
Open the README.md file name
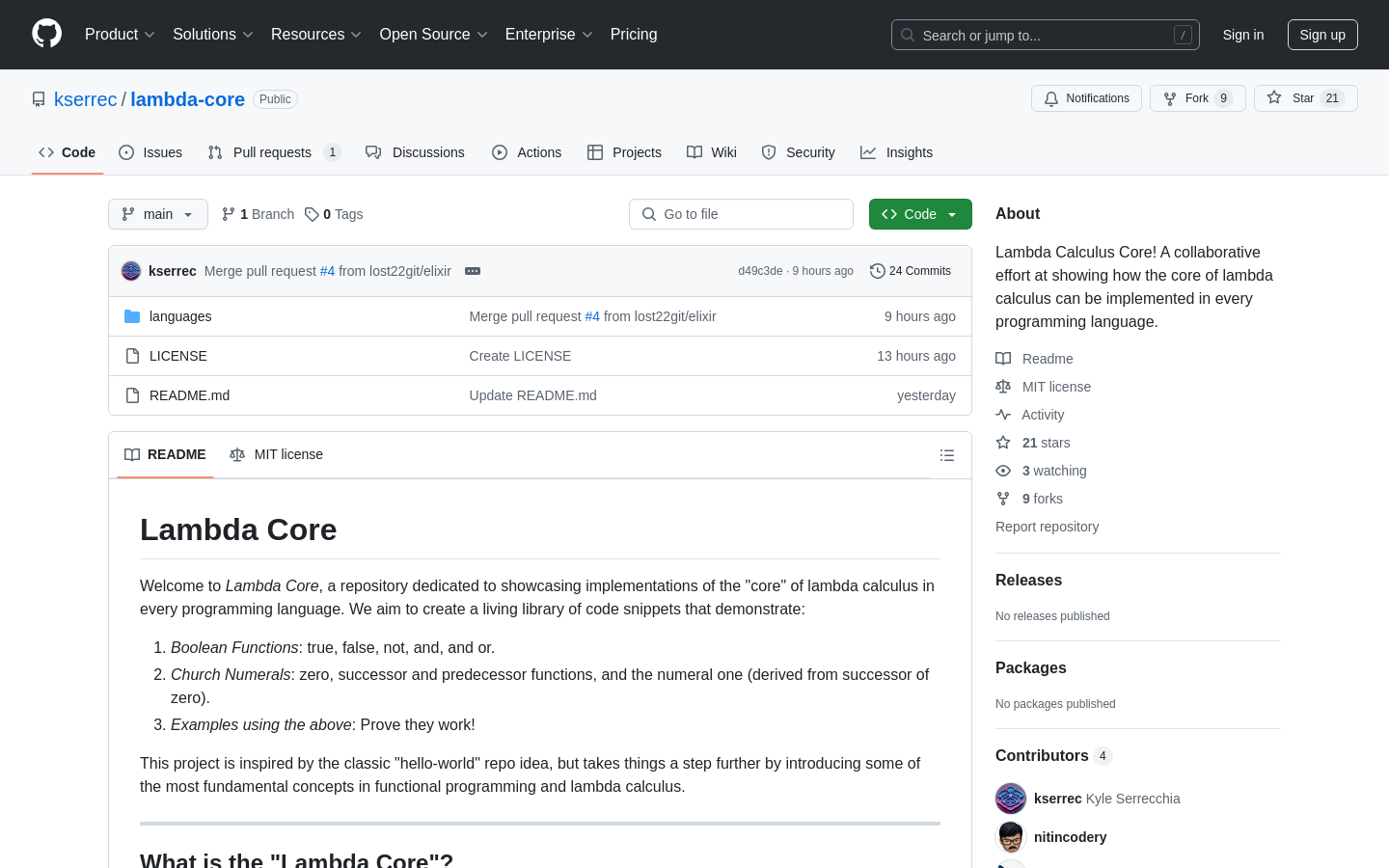(190, 395)
